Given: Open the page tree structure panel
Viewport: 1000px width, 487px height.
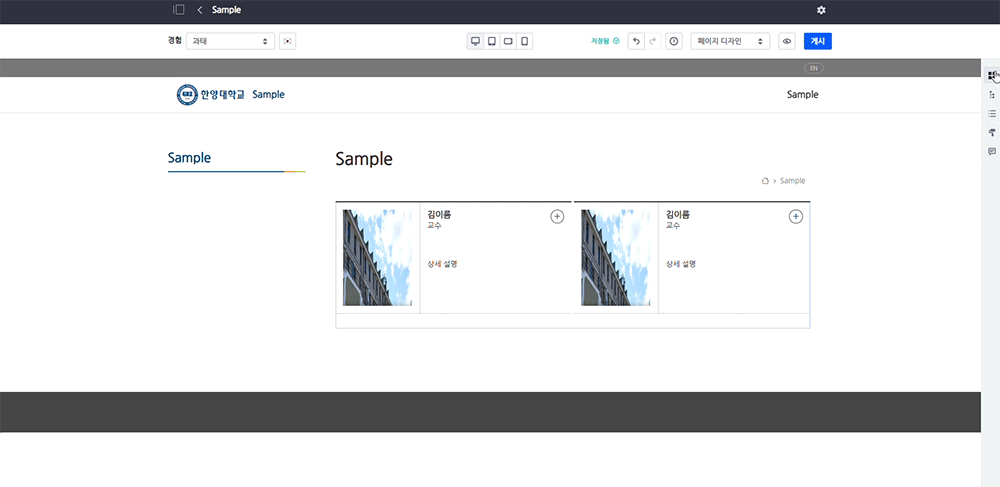Looking at the screenshot, I should point(991,95).
